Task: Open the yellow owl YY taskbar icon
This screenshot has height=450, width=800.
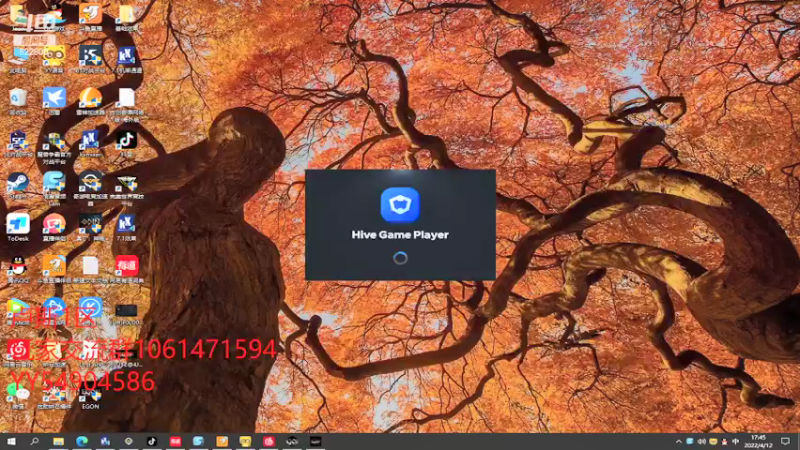Action: coord(245,441)
